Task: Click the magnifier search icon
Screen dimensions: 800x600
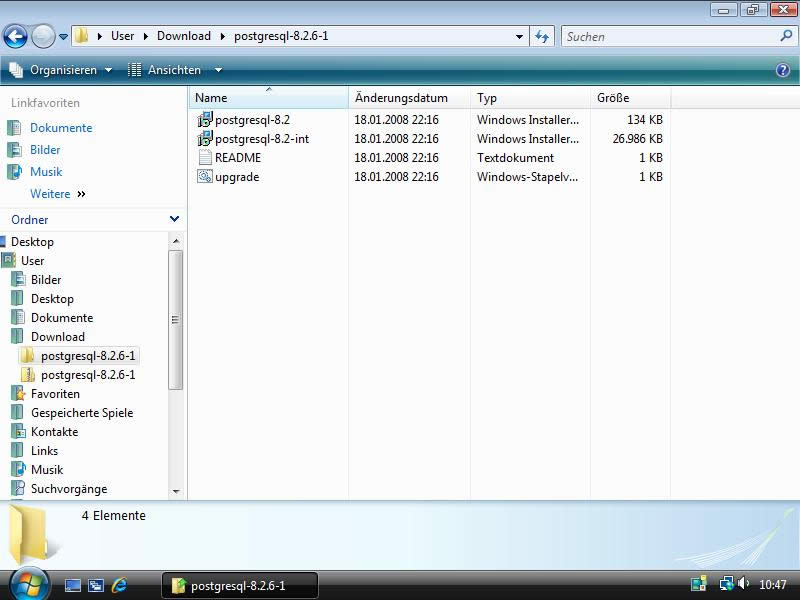Action: click(786, 36)
